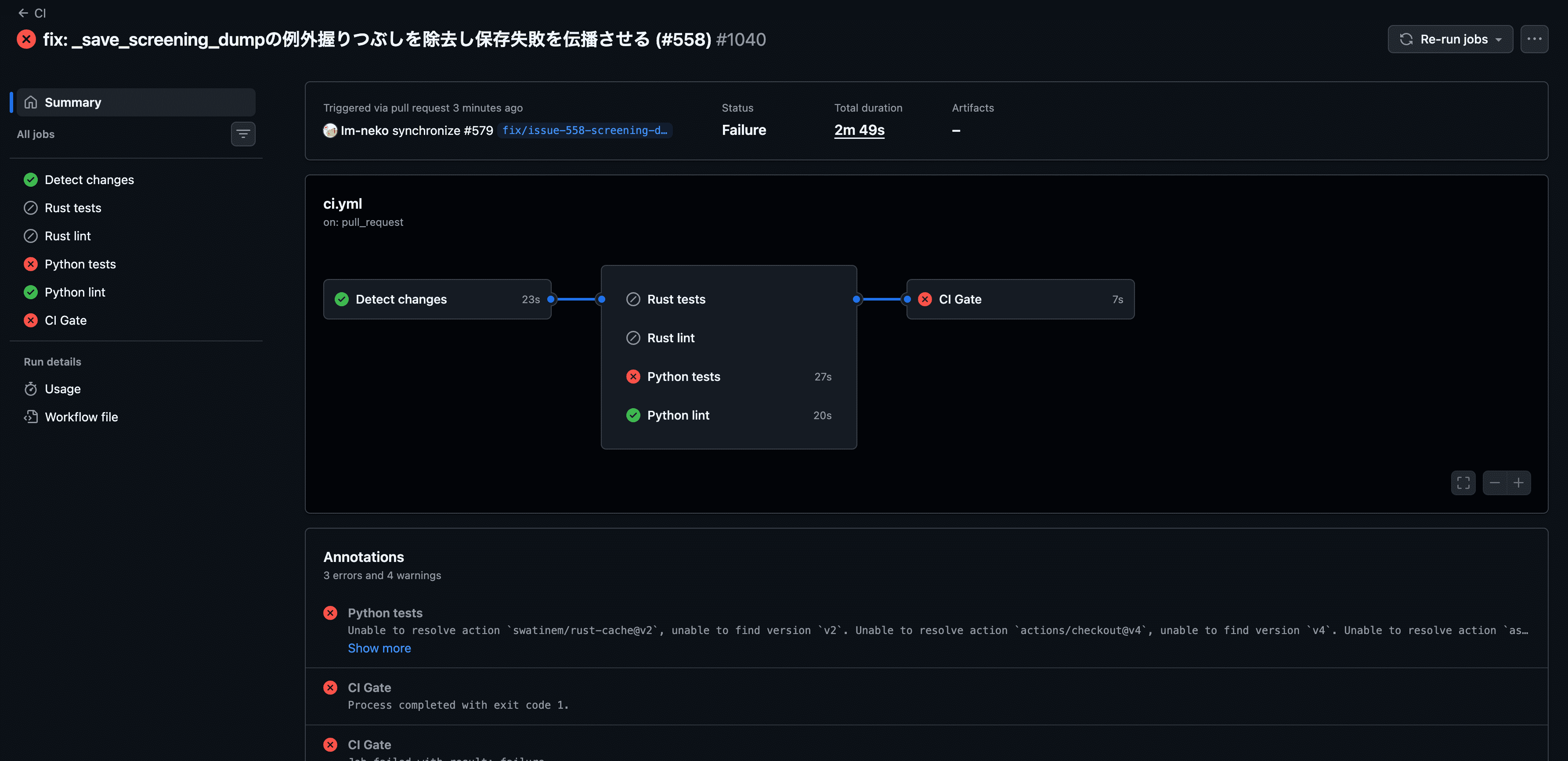Click the fullscreen icon in workflow graph
Viewport: 1568px width, 761px height.
1463,483
